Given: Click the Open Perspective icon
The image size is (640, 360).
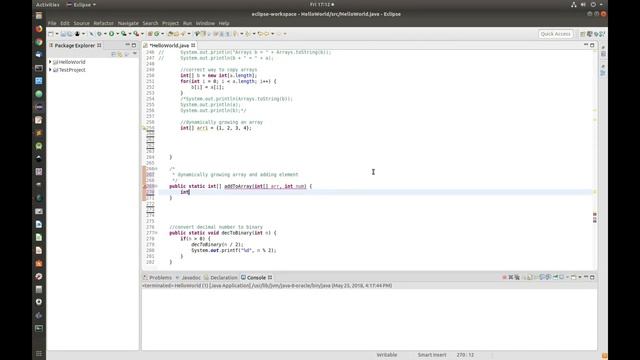Looking at the screenshot, I should 583,34.
